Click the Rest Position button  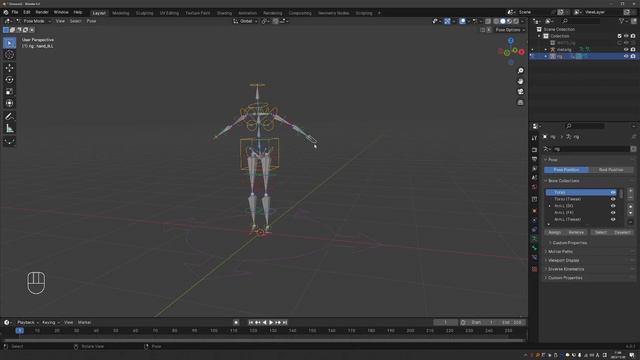pyautogui.click(x=611, y=170)
